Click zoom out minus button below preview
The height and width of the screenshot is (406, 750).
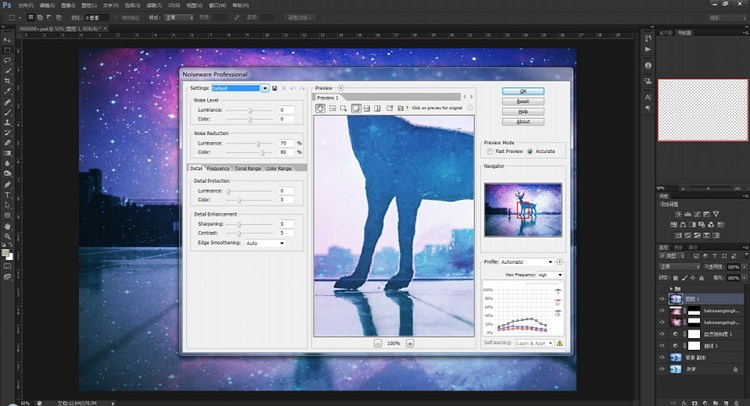coord(378,343)
